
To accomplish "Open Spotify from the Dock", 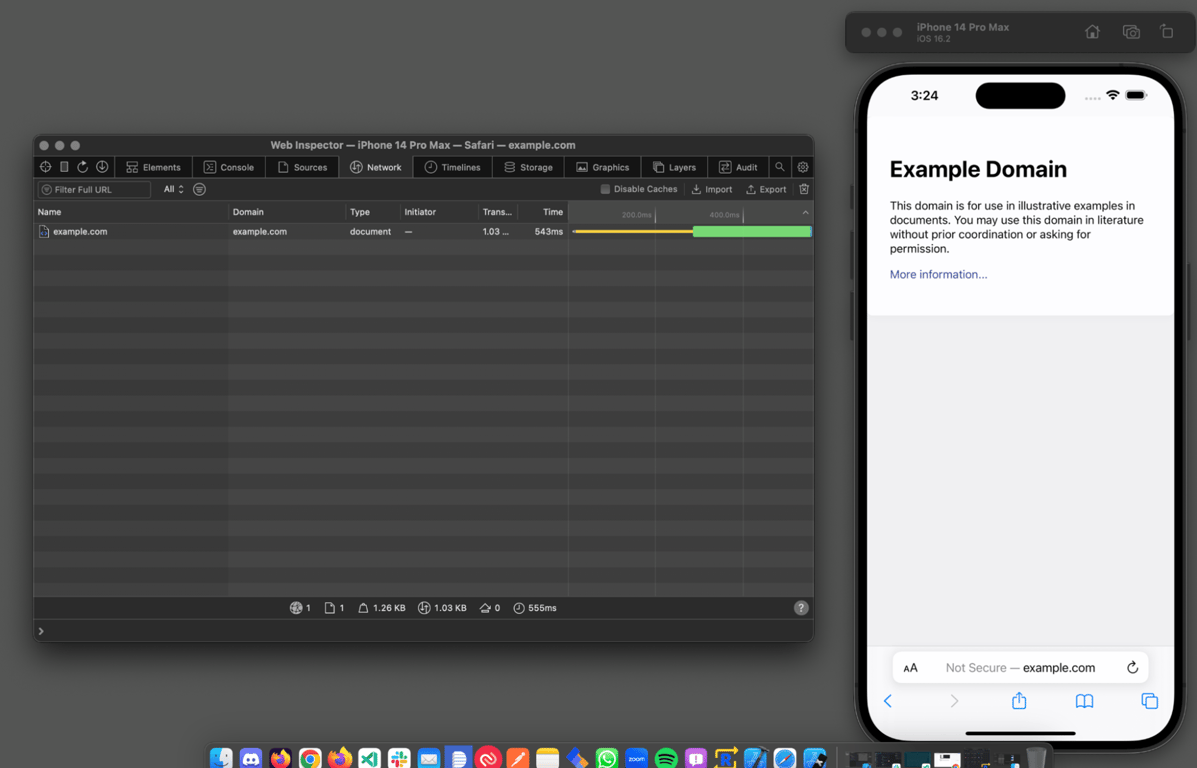I will 666,758.
